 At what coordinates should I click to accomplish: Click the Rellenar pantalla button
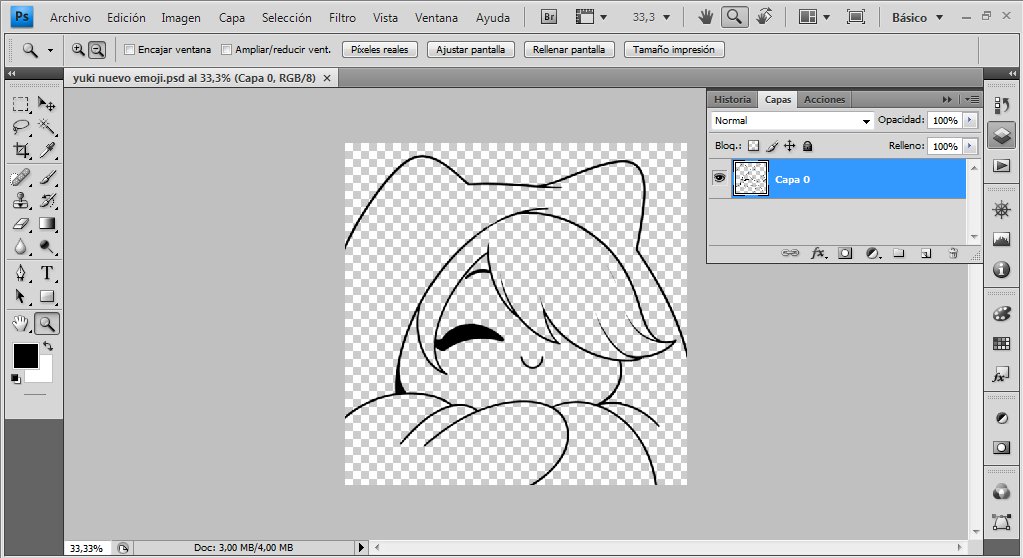[x=569, y=50]
